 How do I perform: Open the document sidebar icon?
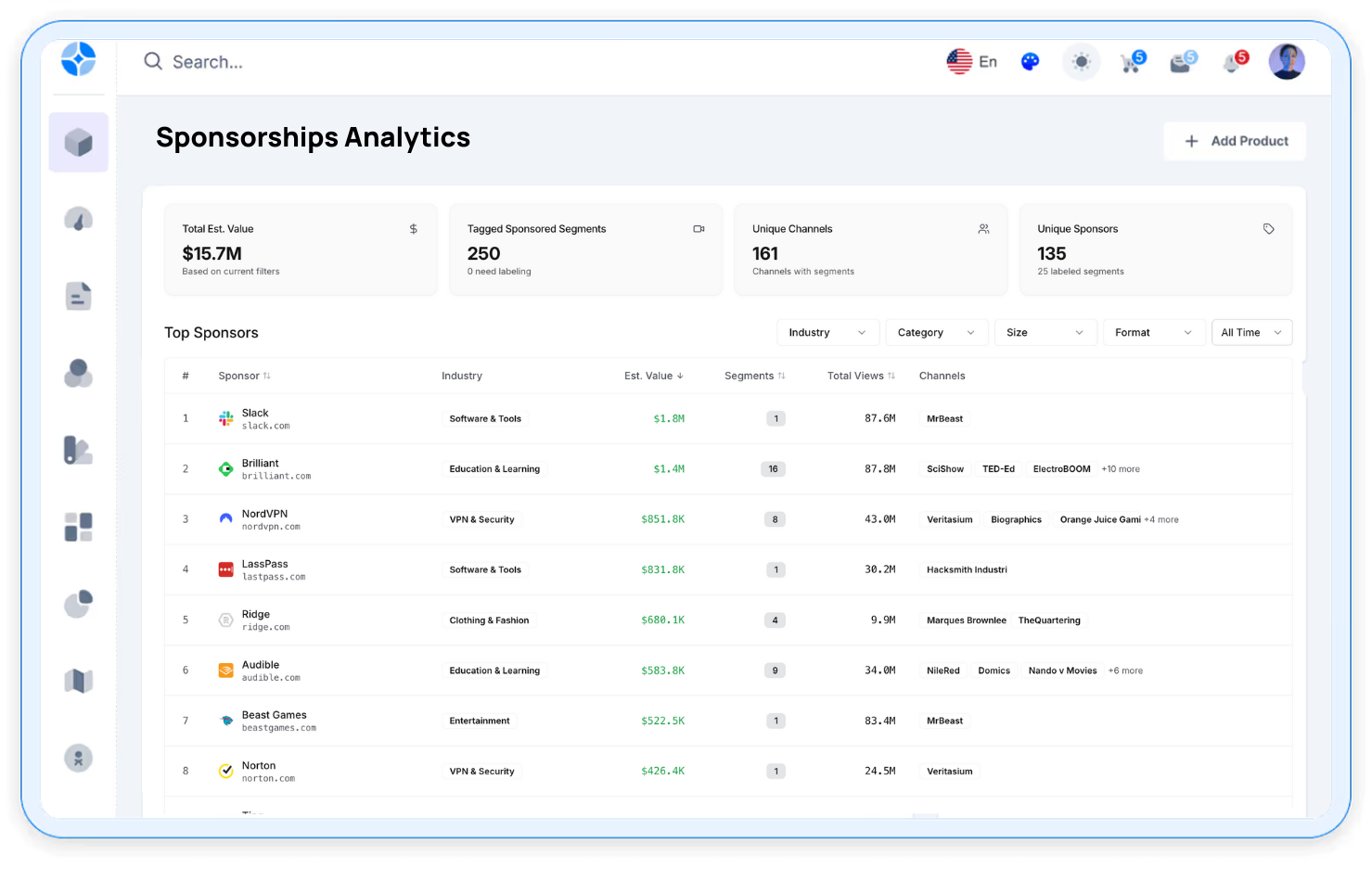tap(79, 296)
